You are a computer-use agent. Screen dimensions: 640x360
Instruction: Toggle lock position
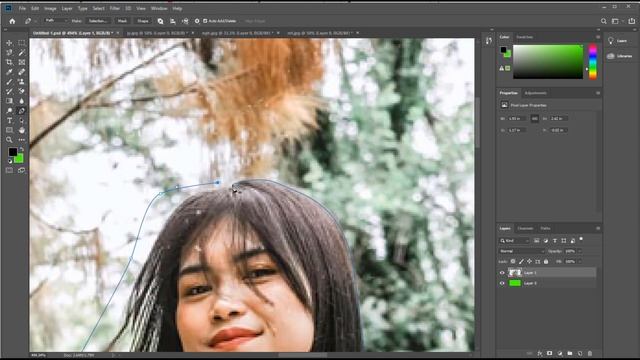529,261
